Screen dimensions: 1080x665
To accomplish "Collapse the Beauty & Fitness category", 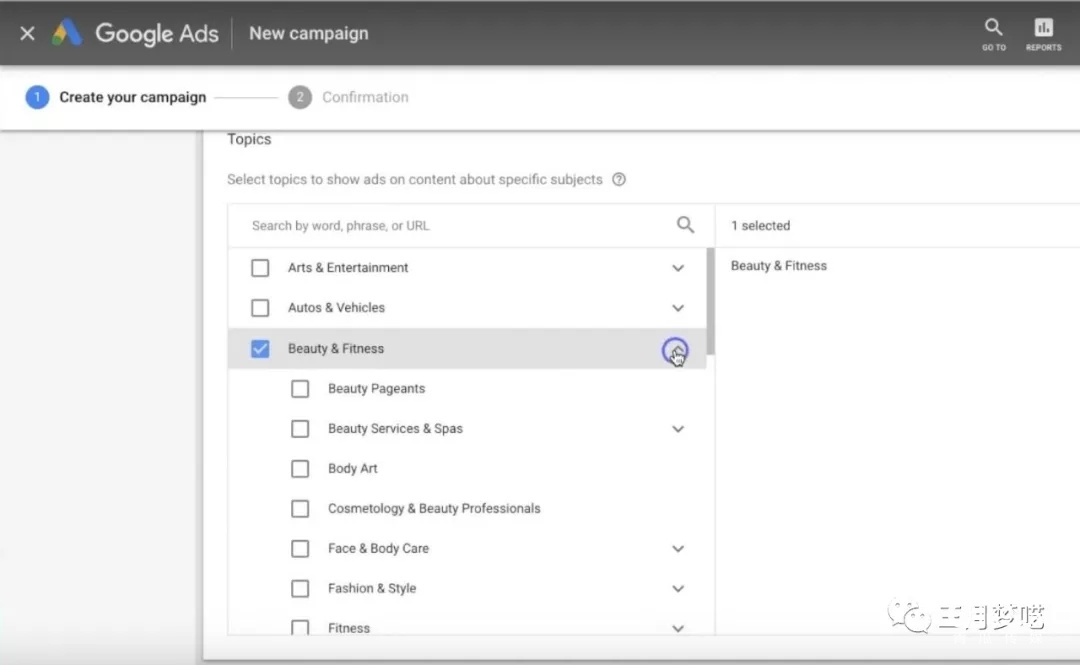I will click(676, 350).
